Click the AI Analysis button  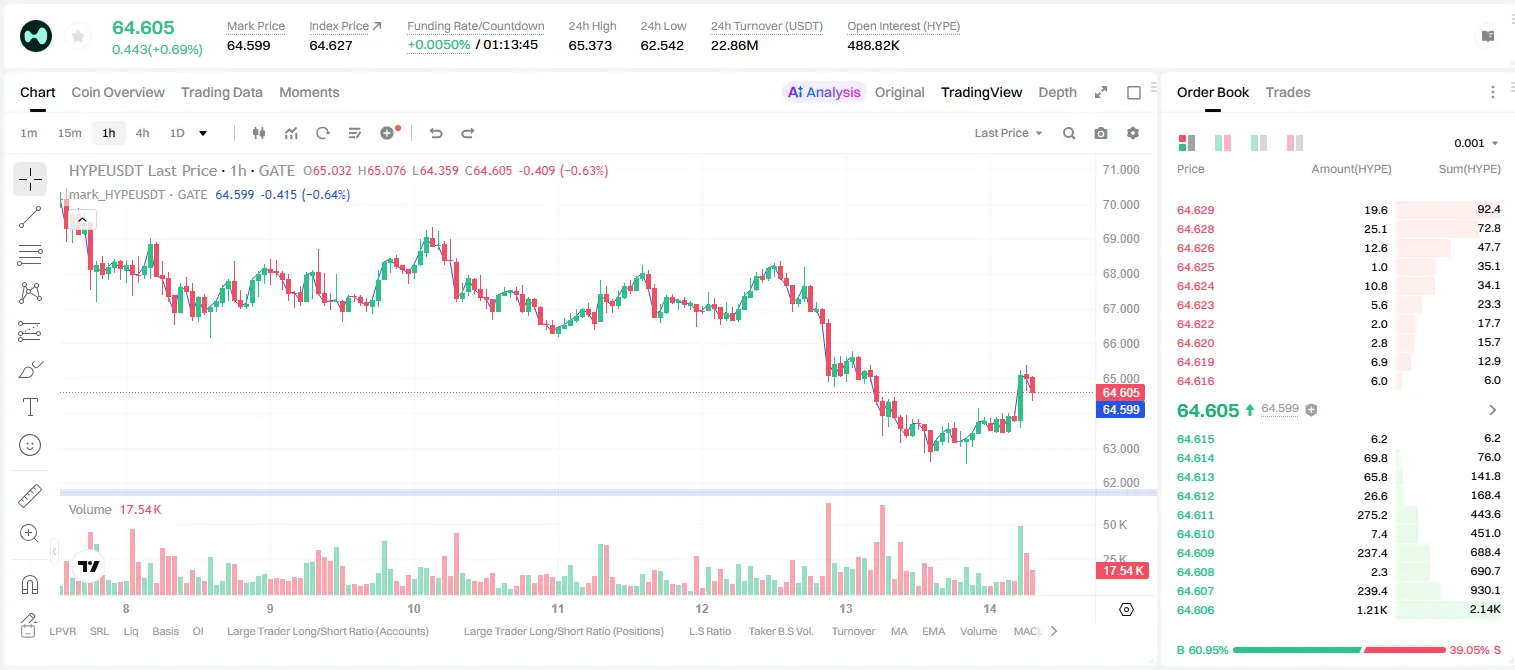[824, 92]
